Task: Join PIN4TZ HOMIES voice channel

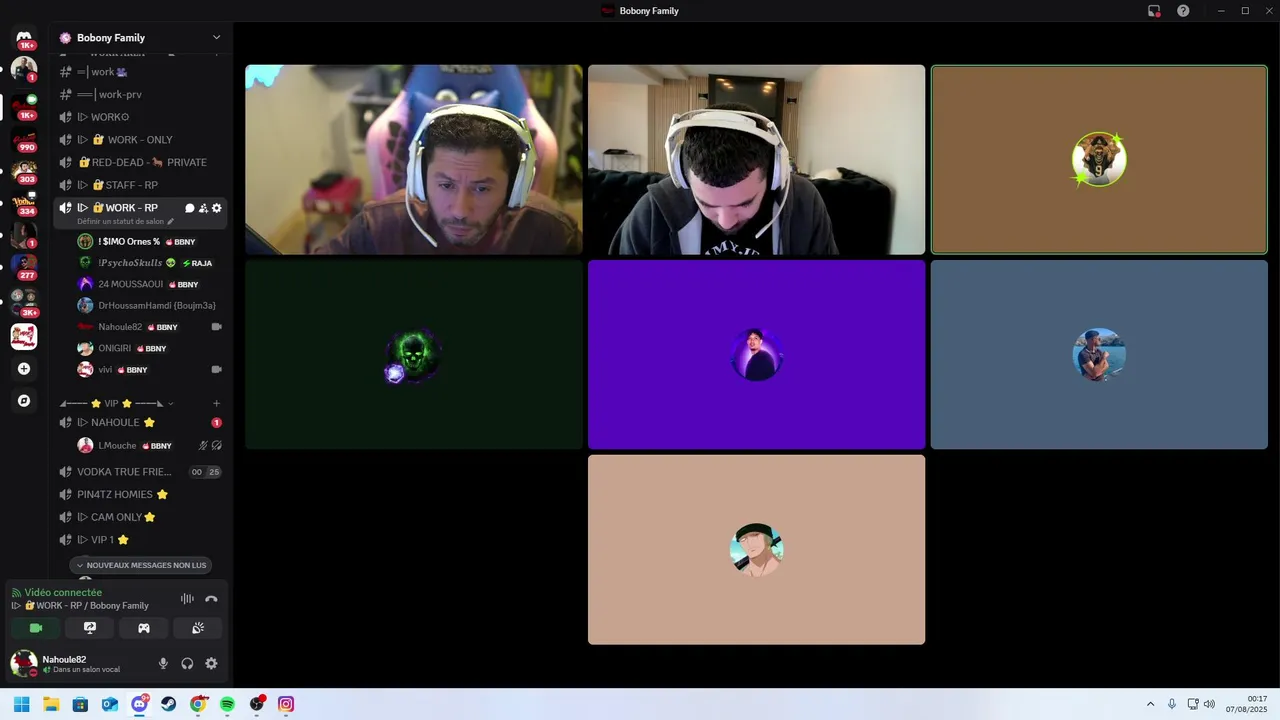Action: click(x=141, y=494)
